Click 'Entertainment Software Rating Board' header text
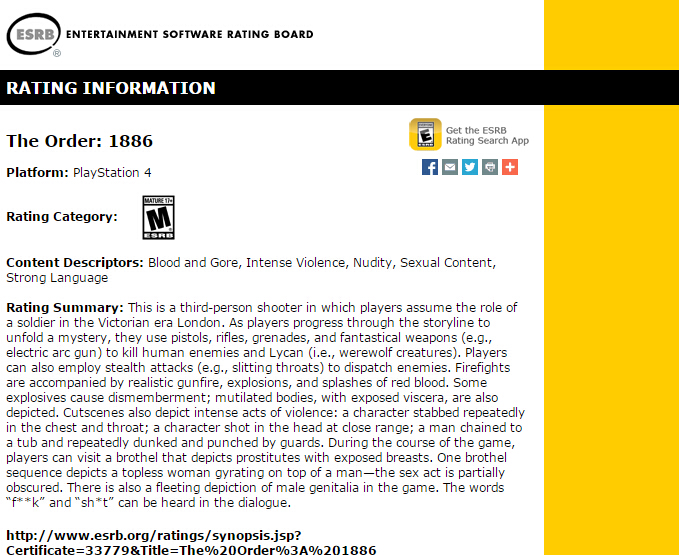 click(190, 34)
